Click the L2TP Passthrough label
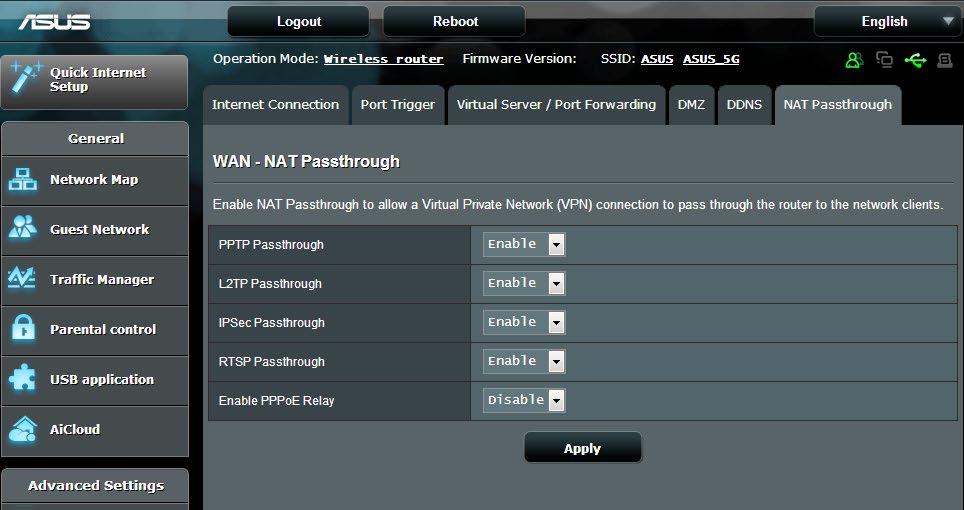The height and width of the screenshot is (510, 964). click(270, 283)
